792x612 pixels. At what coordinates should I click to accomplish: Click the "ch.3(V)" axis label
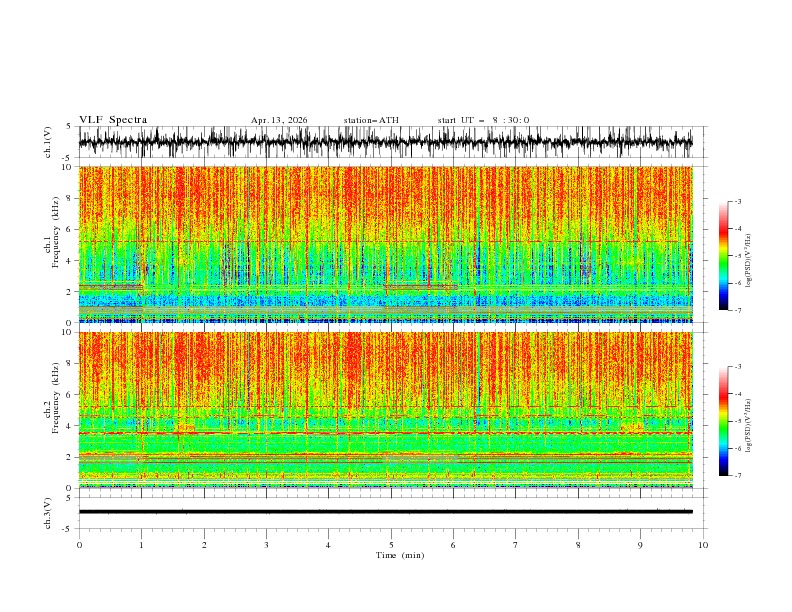(48, 513)
